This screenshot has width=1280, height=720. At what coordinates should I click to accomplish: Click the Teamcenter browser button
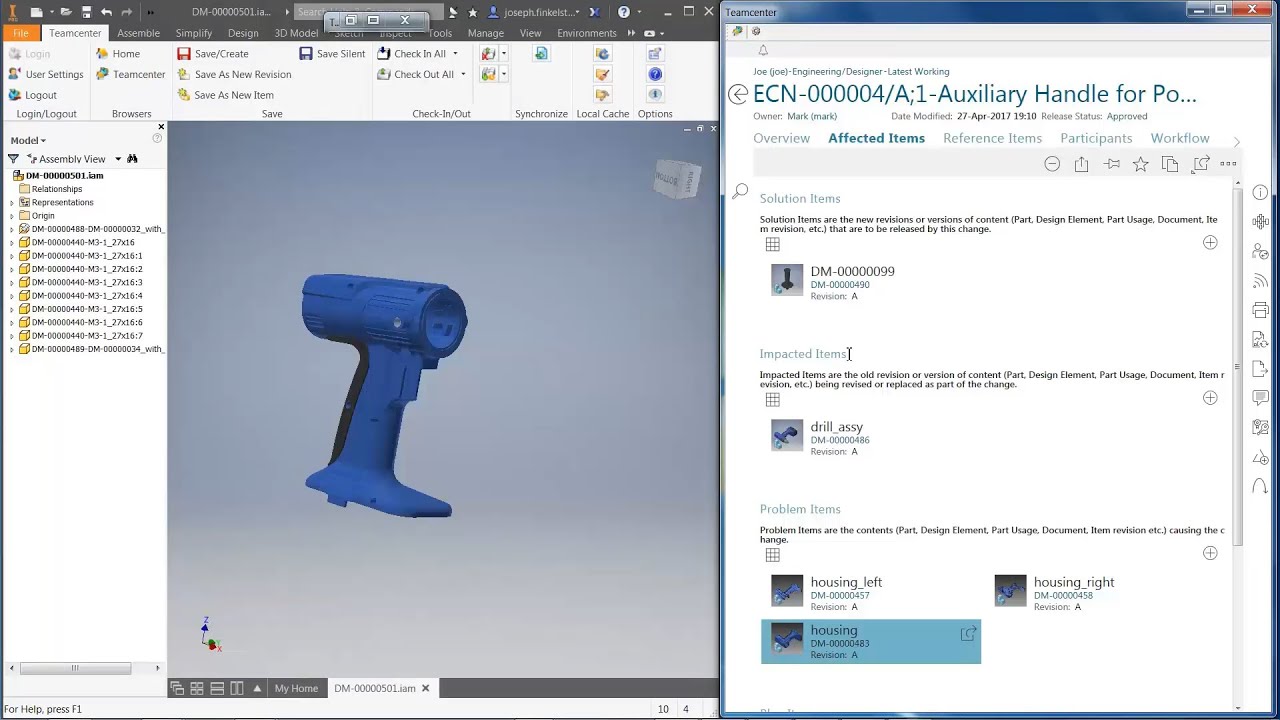130,74
